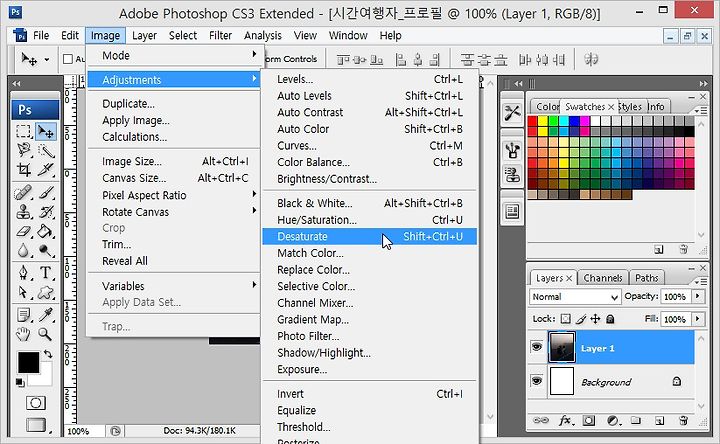Image resolution: width=720 pixels, height=444 pixels.
Task: Toggle lock image pixels brush
Action: [581, 319]
